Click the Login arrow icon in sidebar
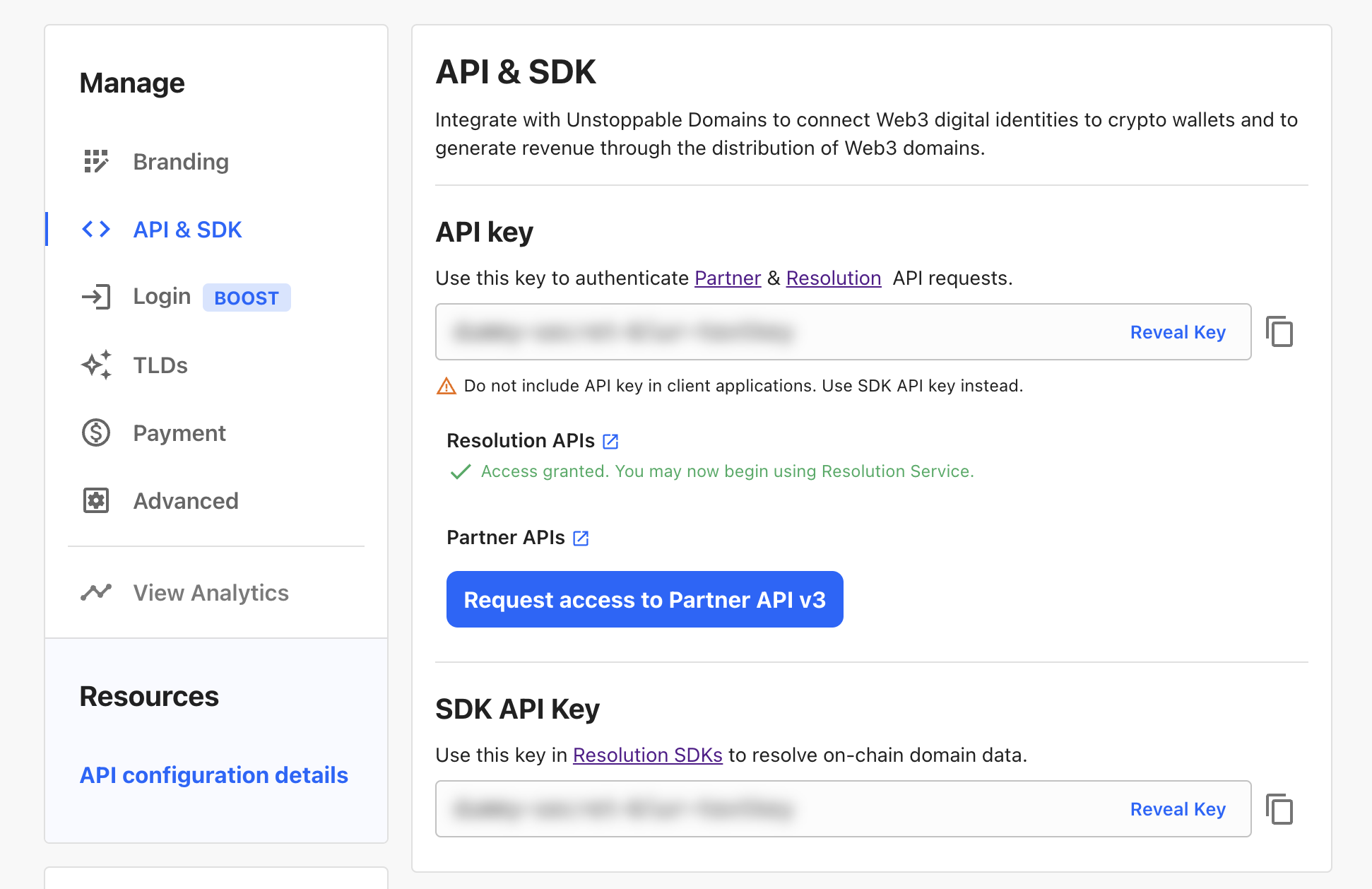 click(96, 297)
